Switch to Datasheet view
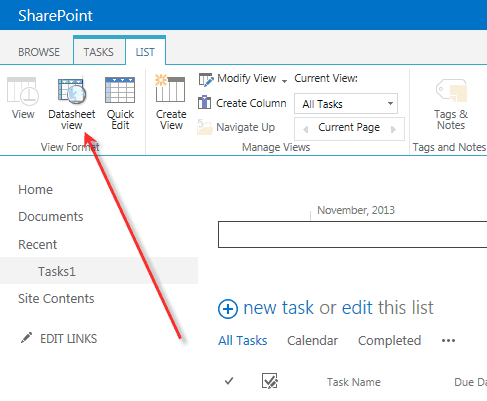This screenshot has width=487, height=401. tap(72, 103)
